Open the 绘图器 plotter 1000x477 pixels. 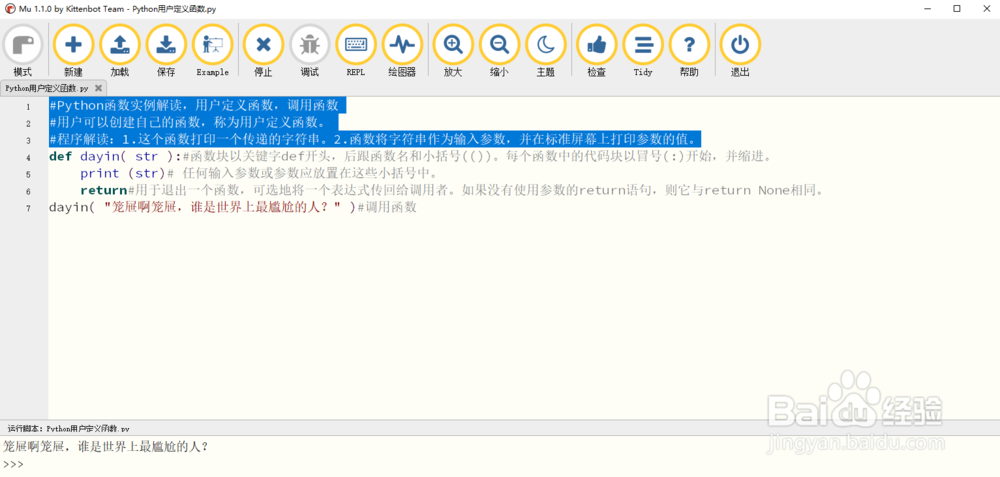[x=402, y=51]
